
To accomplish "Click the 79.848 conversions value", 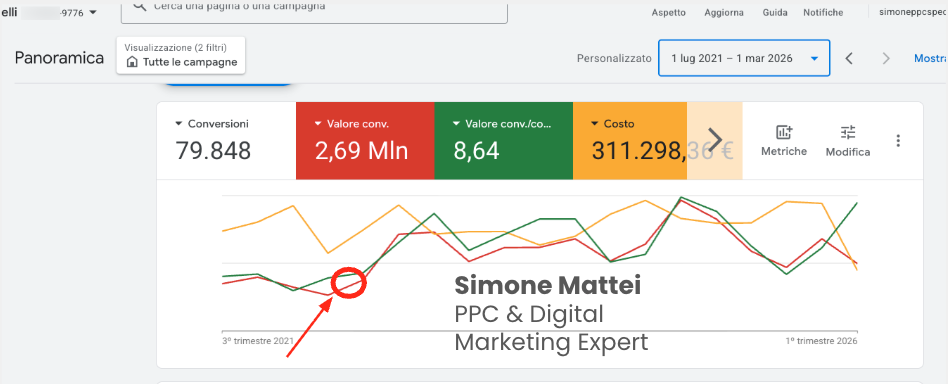I will [213, 151].
